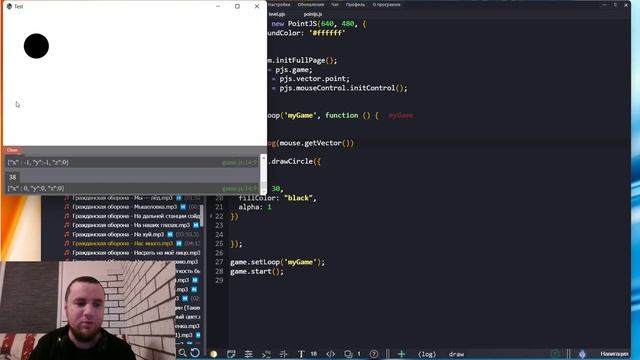Click the last game.js:14 source link in console
640x360 pixels.
pos(240,189)
